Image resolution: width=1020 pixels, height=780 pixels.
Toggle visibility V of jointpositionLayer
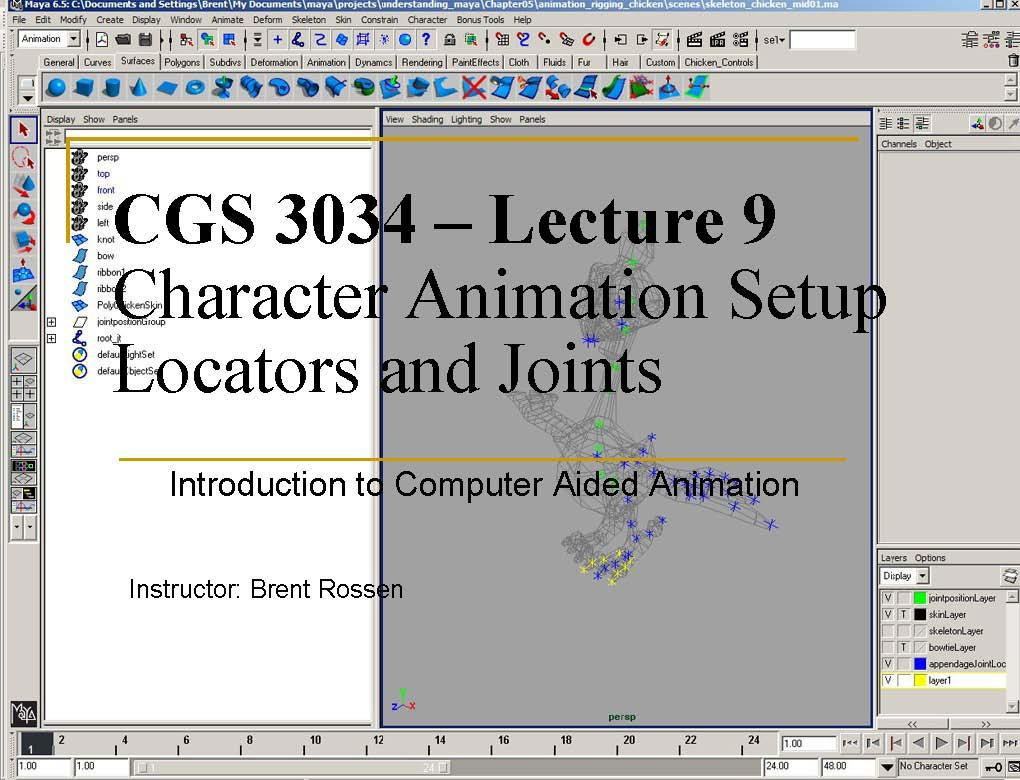tap(887, 598)
